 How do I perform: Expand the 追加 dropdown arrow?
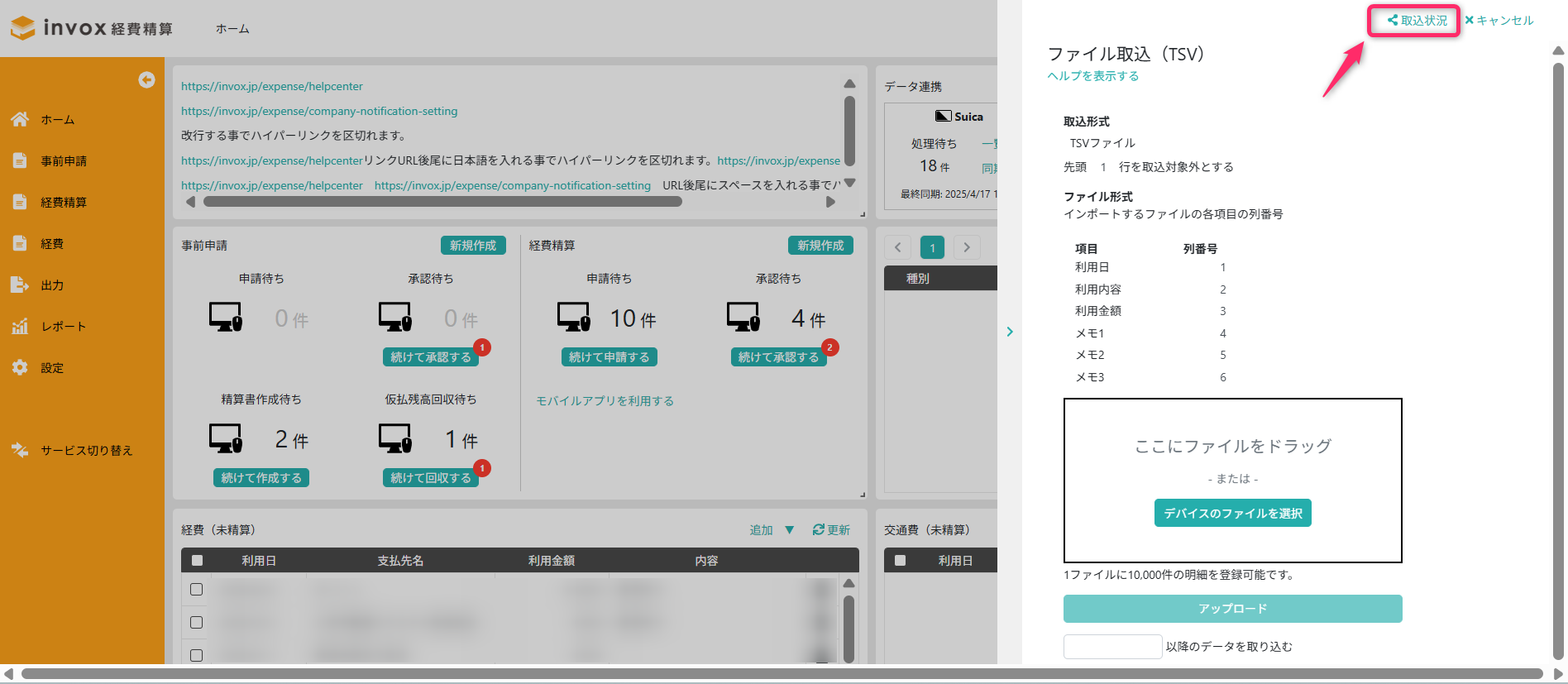click(789, 530)
